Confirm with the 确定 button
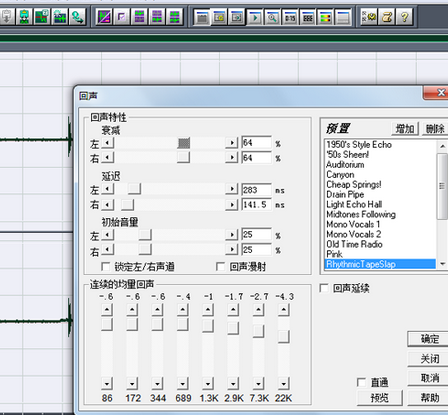The height and width of the screenshot is (415, 448). [x=429, y=339]
